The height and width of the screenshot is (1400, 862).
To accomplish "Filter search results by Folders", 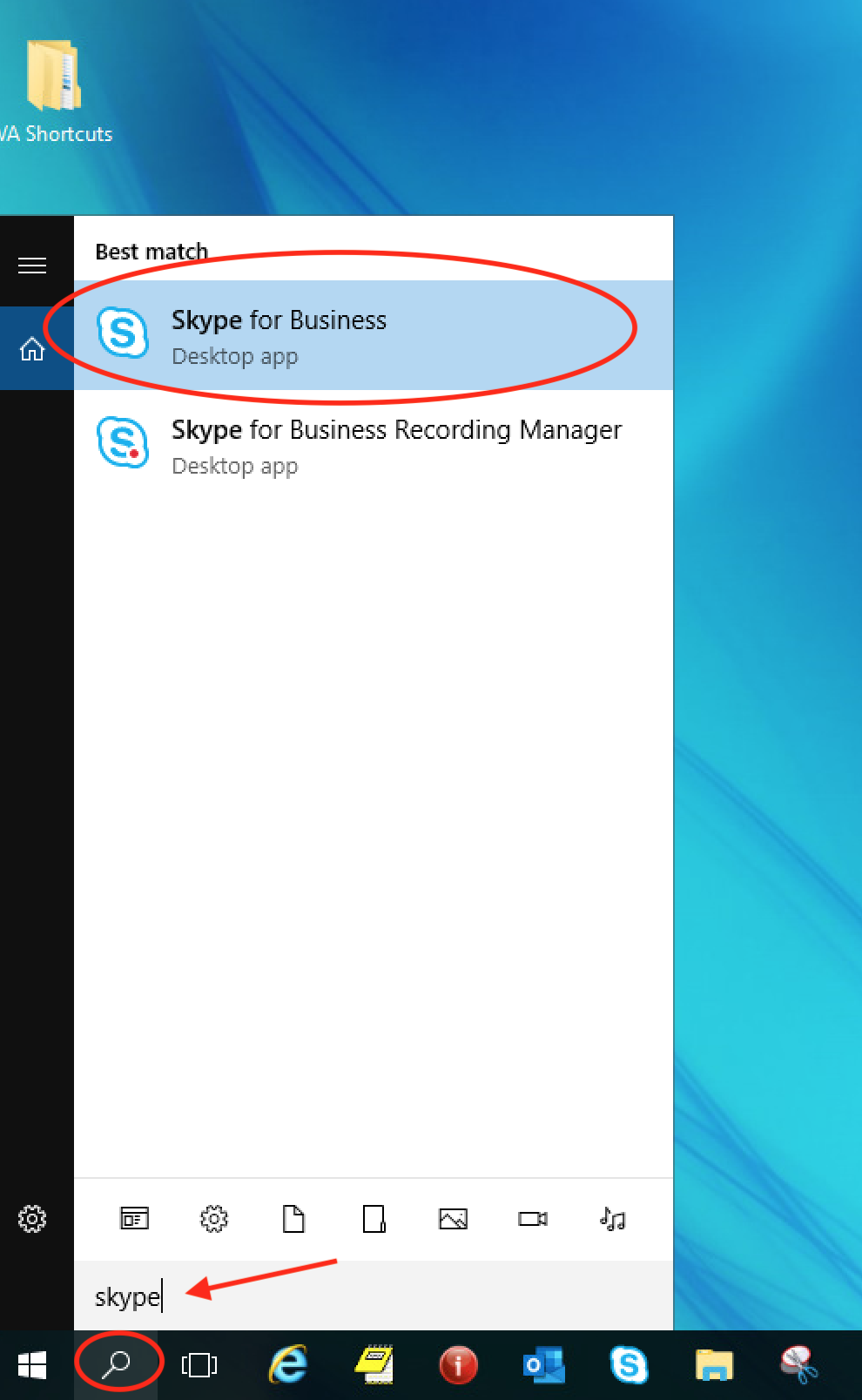I will [x=374, y=1219].
